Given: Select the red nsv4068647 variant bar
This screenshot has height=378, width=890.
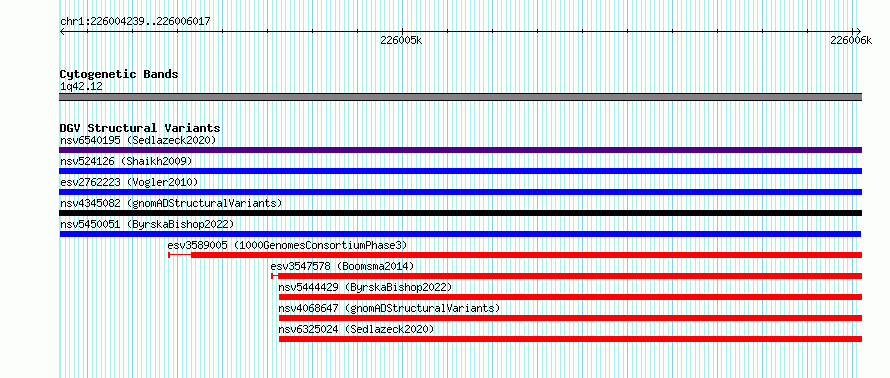Looking at the screenshot, I should 570,318.
